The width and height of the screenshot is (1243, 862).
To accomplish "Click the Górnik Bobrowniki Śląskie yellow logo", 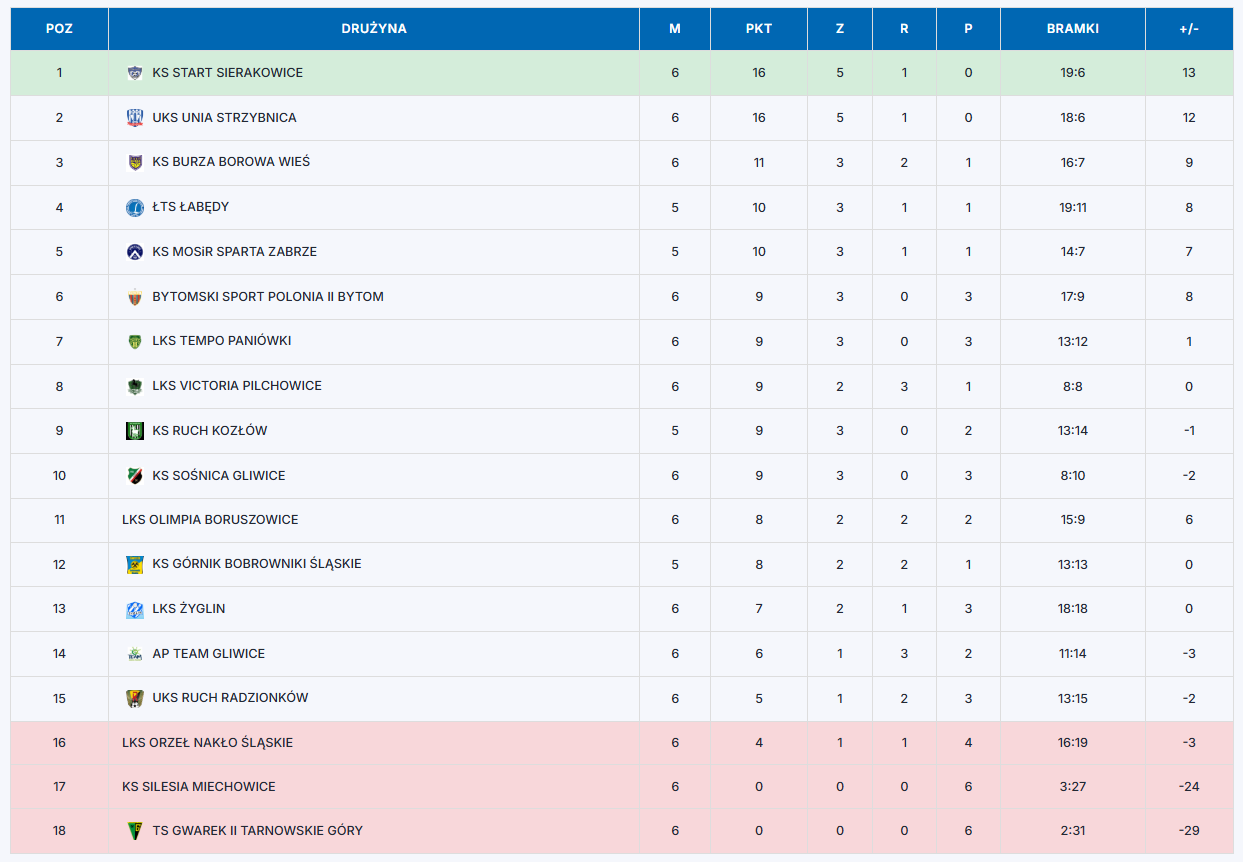I will pos(135,564).
